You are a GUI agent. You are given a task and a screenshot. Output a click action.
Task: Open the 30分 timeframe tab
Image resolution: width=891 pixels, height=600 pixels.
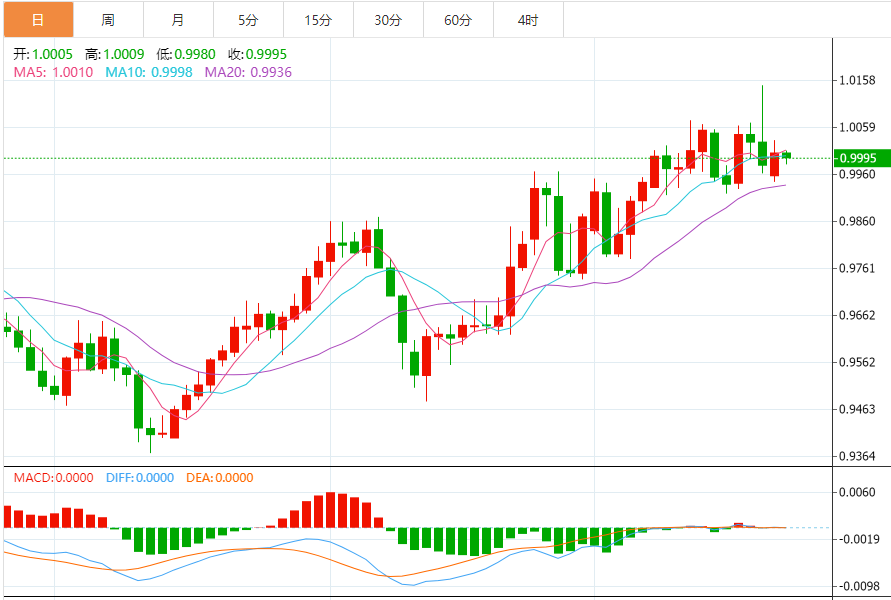[x=388, y=20]
